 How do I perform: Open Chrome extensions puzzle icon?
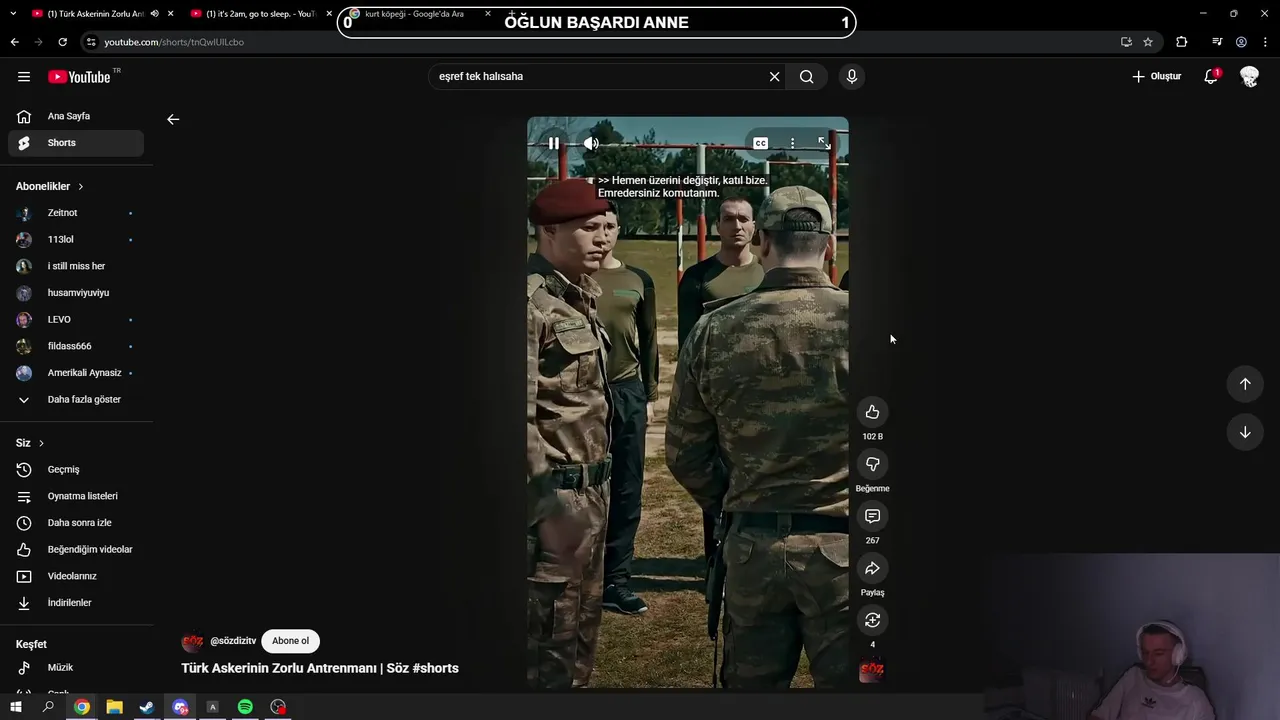(1182, 42)
